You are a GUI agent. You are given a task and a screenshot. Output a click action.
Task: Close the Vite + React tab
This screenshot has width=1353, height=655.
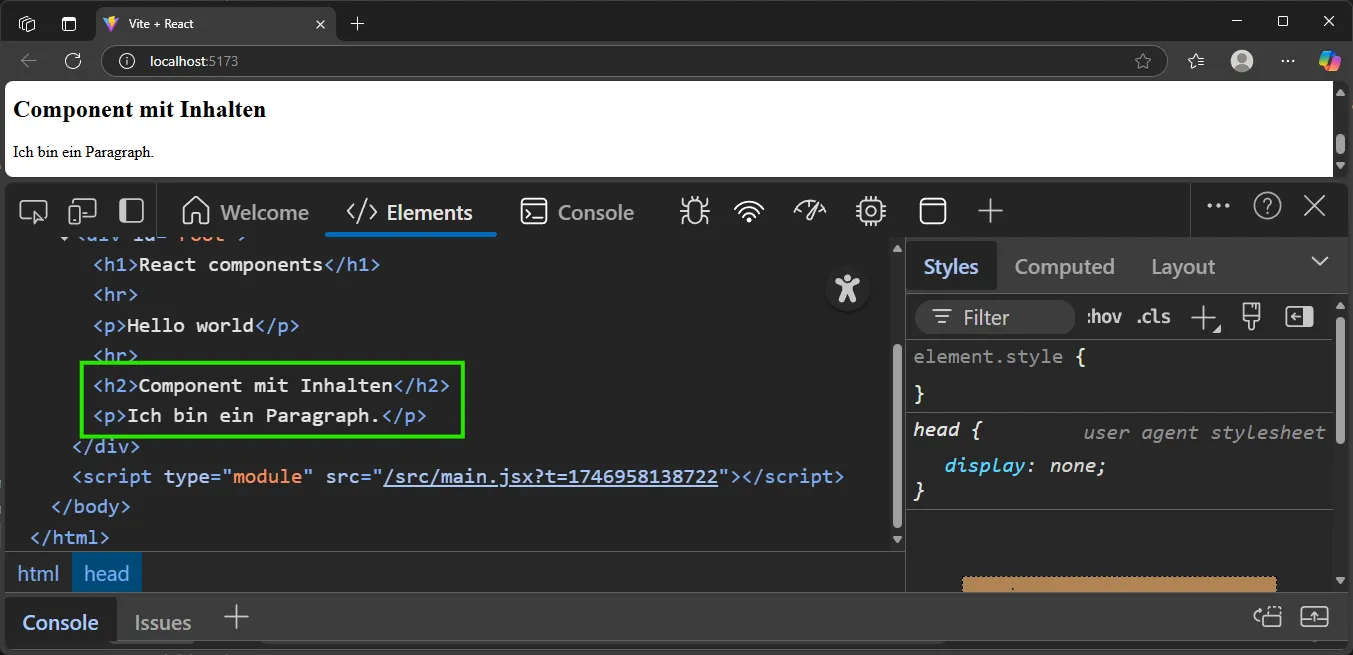318,23
